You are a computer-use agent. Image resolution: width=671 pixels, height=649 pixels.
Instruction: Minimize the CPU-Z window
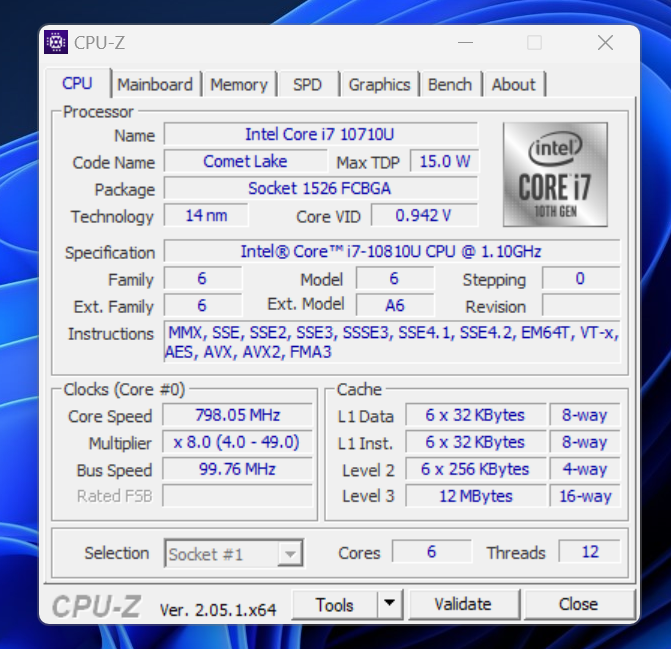click(465, 43)
